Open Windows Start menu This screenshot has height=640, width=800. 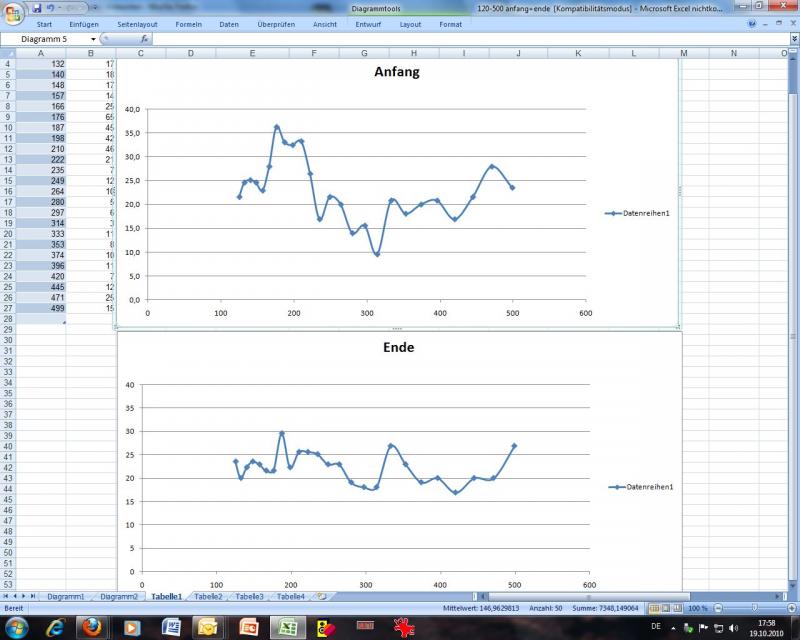(x=16, y=627)
